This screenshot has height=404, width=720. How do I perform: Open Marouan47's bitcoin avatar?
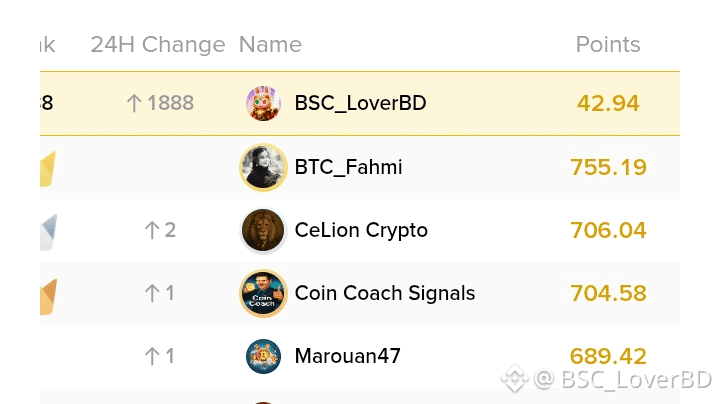[x=263, y=356]
